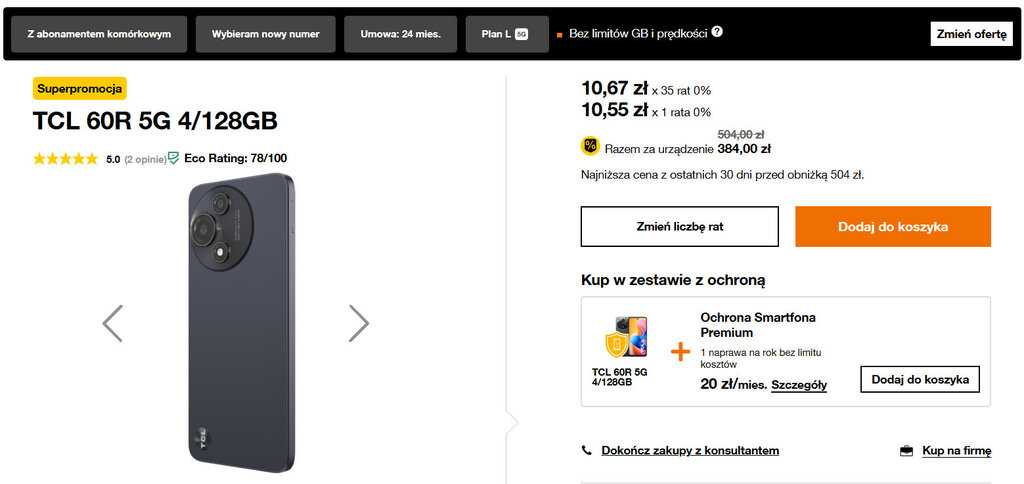This screenshot has height=484, width=1024.
Task: Click the Eco Rating shield icon
Action: [174, 158]
